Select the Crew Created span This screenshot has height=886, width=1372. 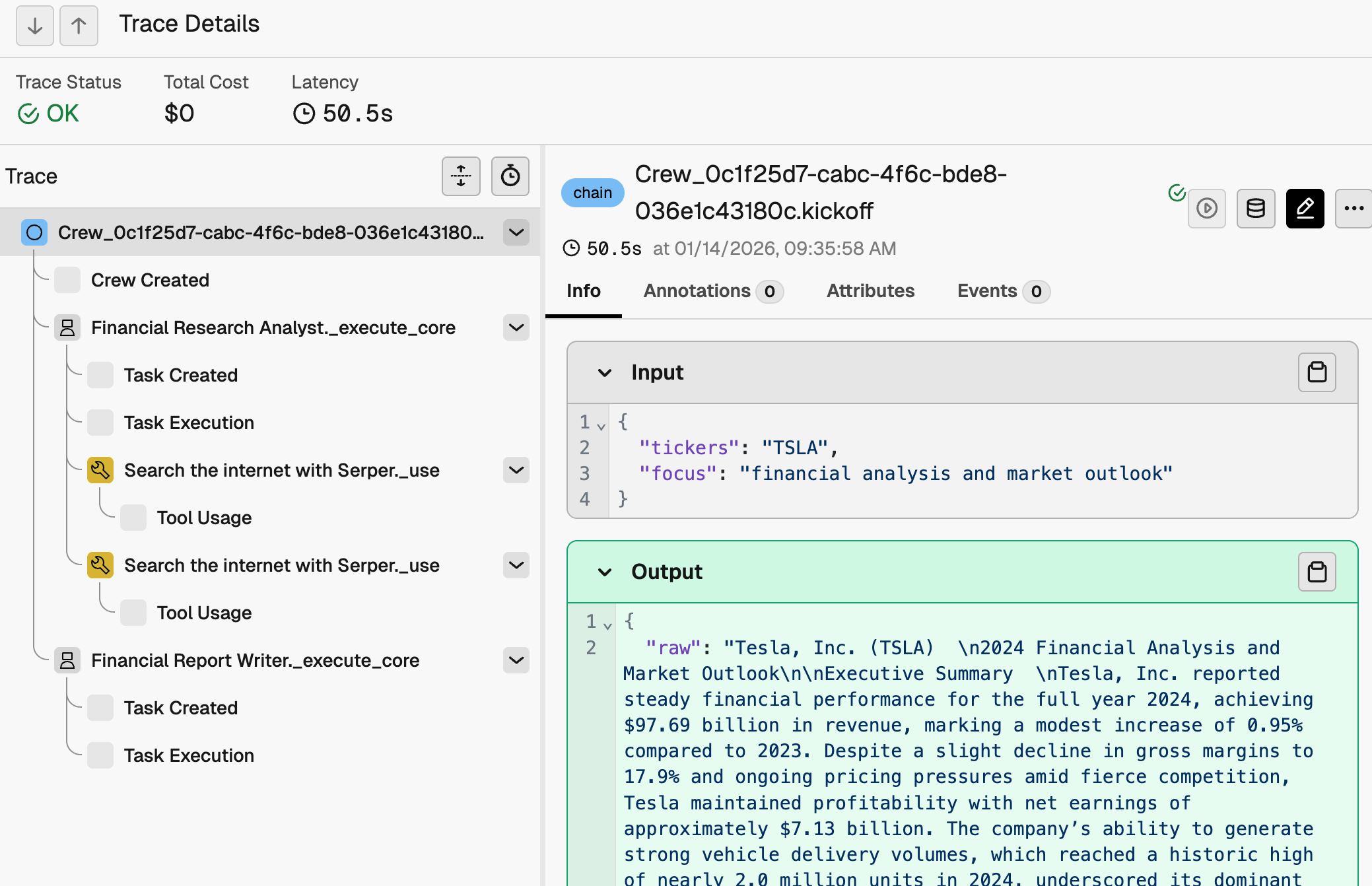150,280
